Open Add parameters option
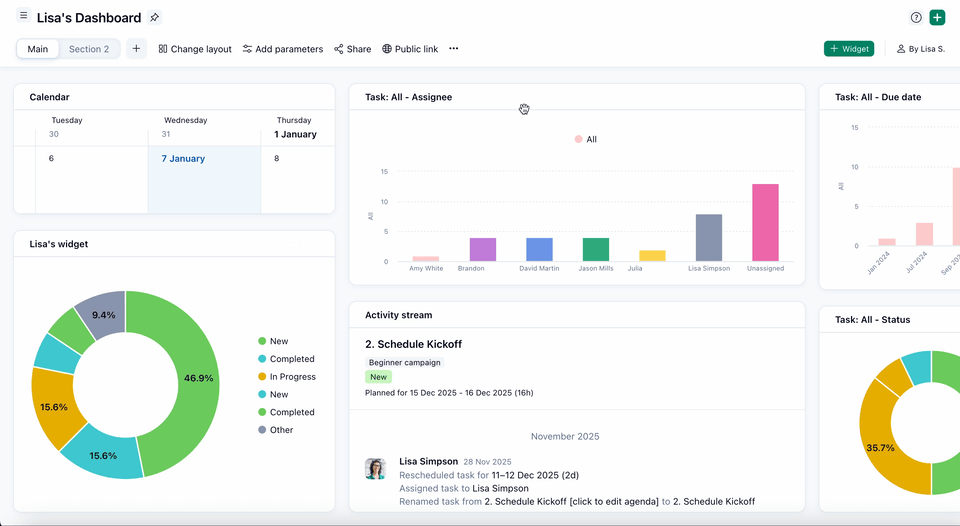 tap(282, 49)
